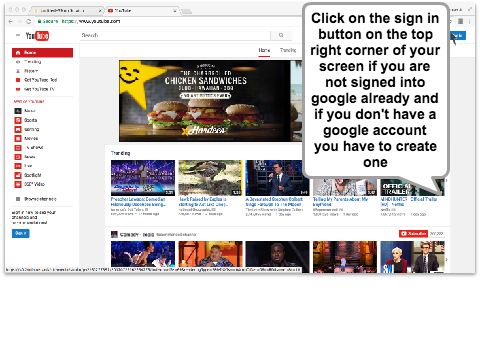Open Telling My Parents About My Boyfriend title
480x360 pixels.
(340, 202)
